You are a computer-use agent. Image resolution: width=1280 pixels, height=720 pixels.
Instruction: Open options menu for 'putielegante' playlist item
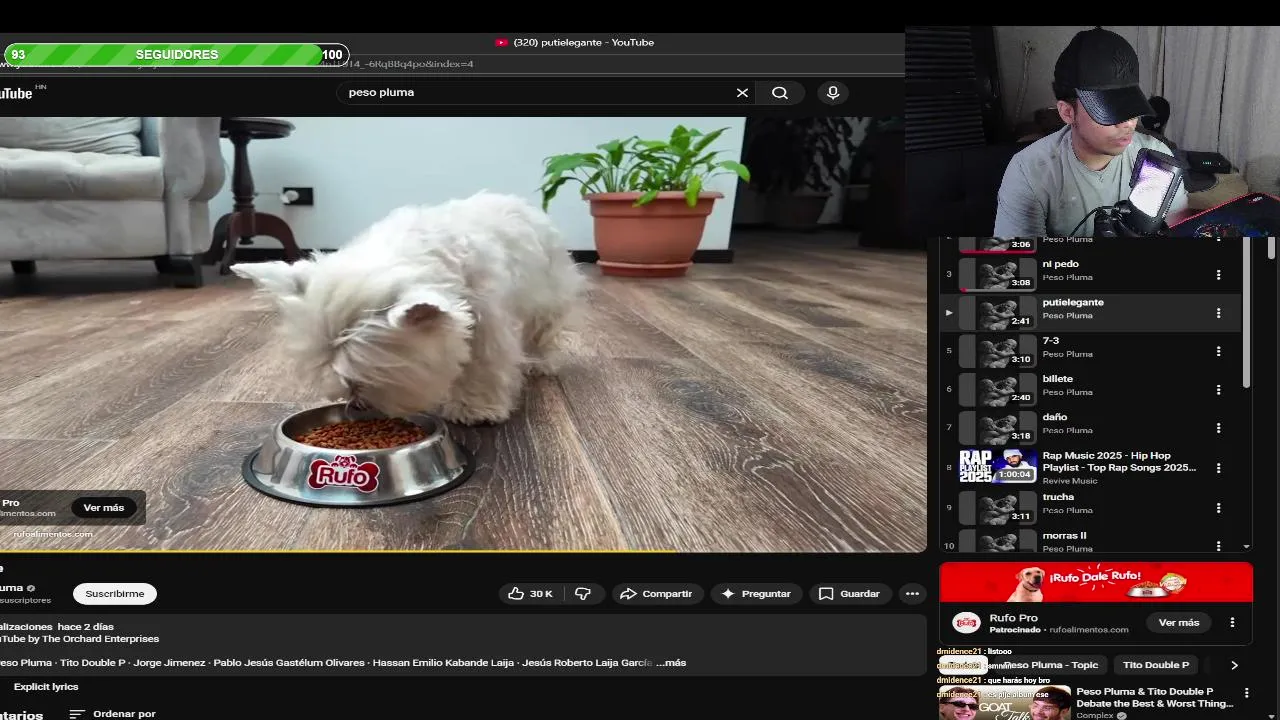click(1218, 313)
